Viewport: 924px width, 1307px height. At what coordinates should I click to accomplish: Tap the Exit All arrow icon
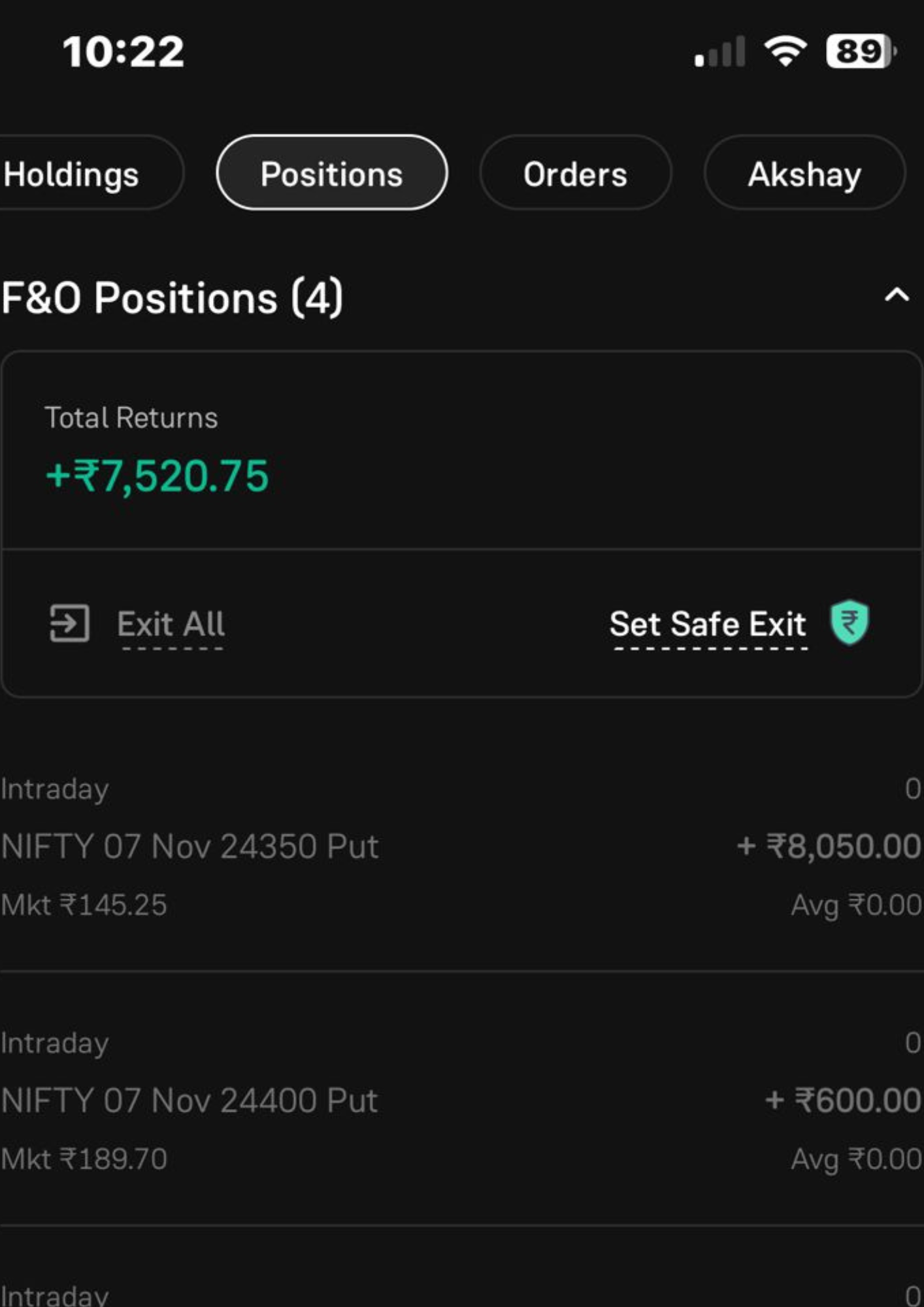tap(69, 623)
